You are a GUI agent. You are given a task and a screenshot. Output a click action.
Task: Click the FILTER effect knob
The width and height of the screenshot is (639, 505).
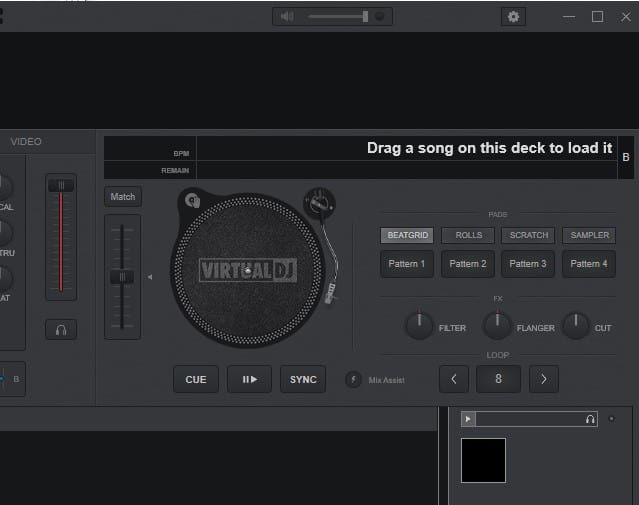(419, 326)
